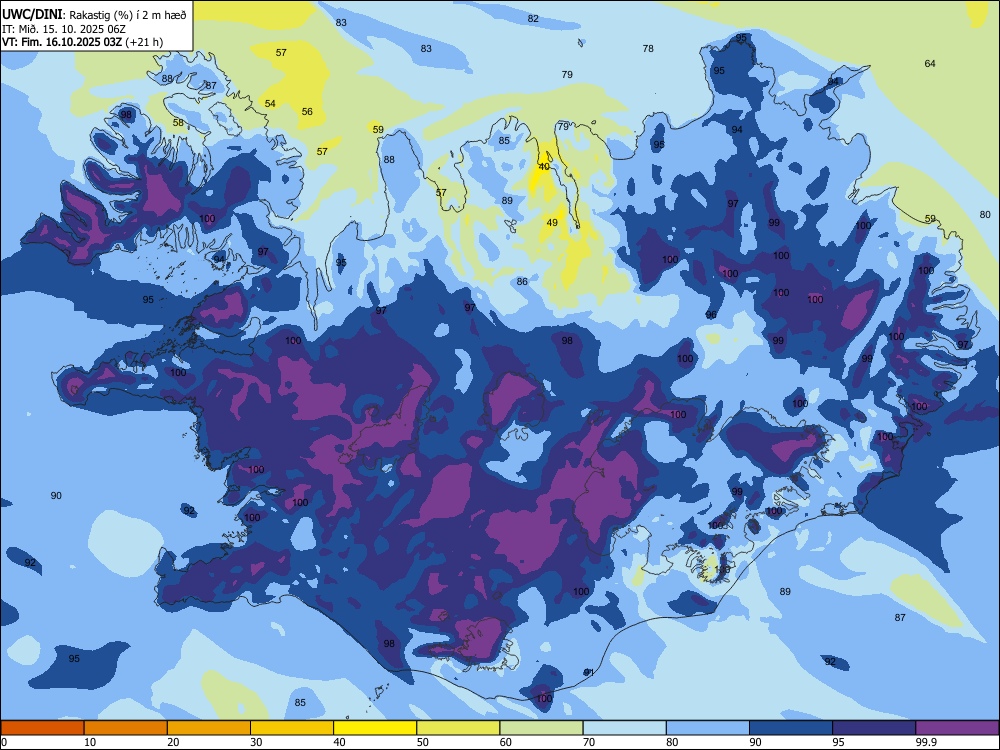Select the 80–90 medium blue legend swatch
The height and width of the screenshot is (750, 1000).
click(708, 728)
